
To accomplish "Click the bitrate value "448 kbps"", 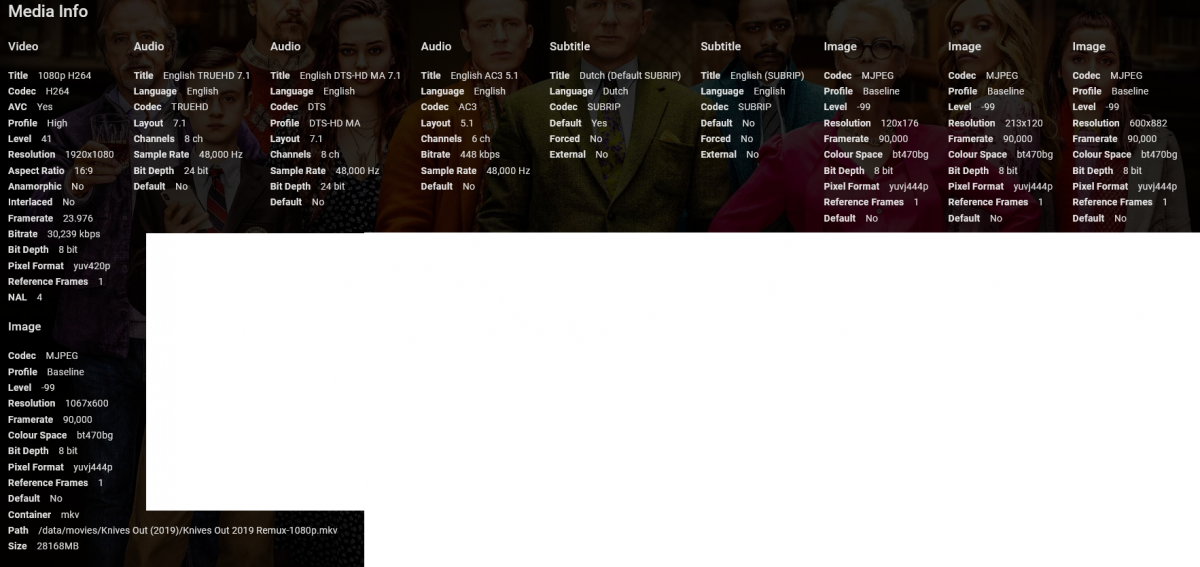I will click(480, 155).
